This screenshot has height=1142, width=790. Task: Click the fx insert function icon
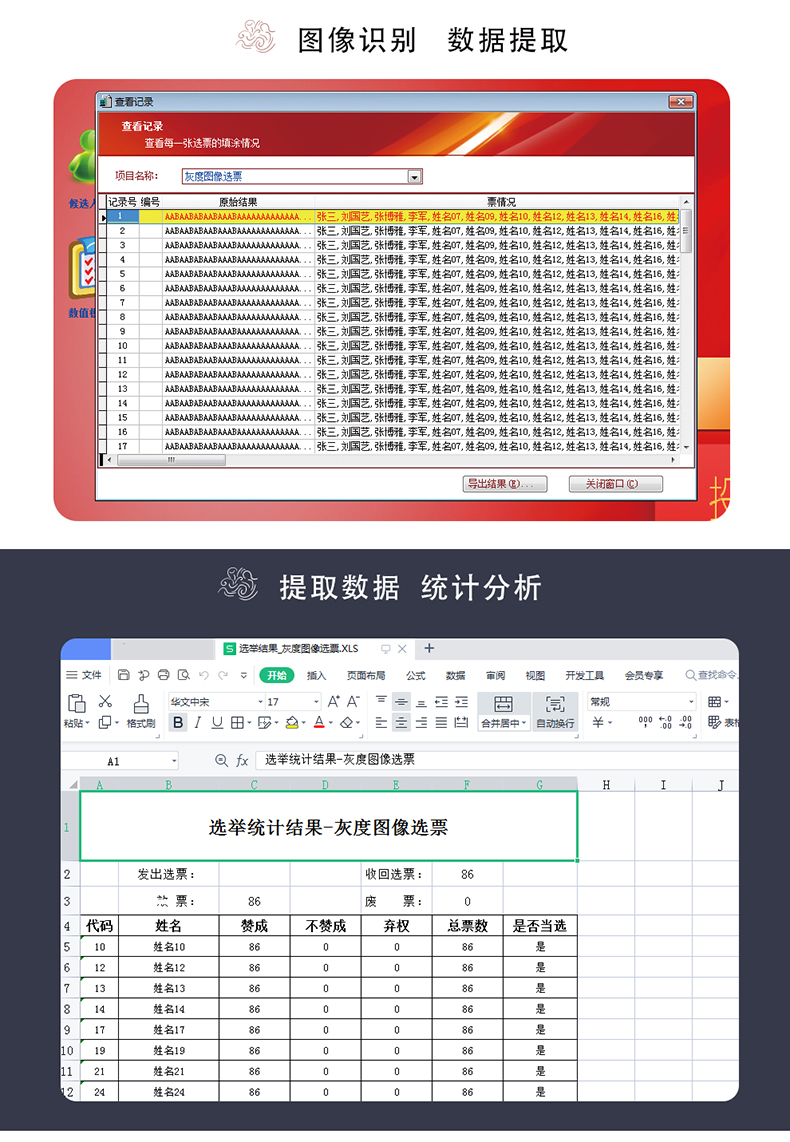coord(242,761)
